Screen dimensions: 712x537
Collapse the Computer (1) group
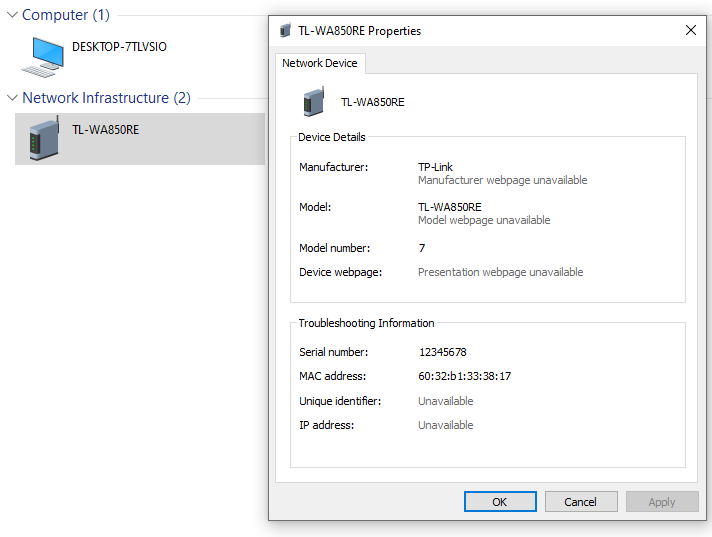[12, 15]
